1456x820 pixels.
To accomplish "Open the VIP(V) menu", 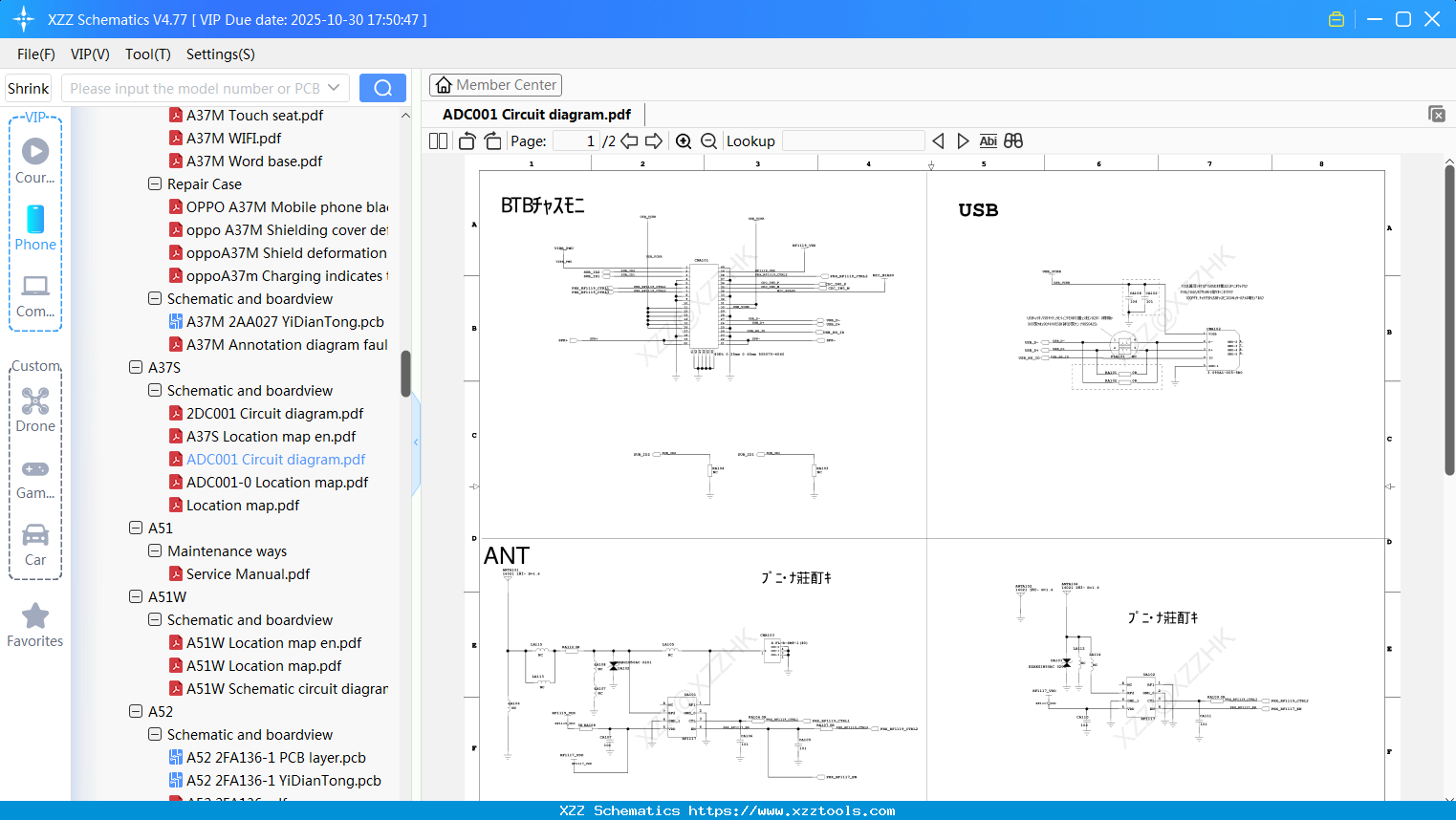I will (90, 54).
